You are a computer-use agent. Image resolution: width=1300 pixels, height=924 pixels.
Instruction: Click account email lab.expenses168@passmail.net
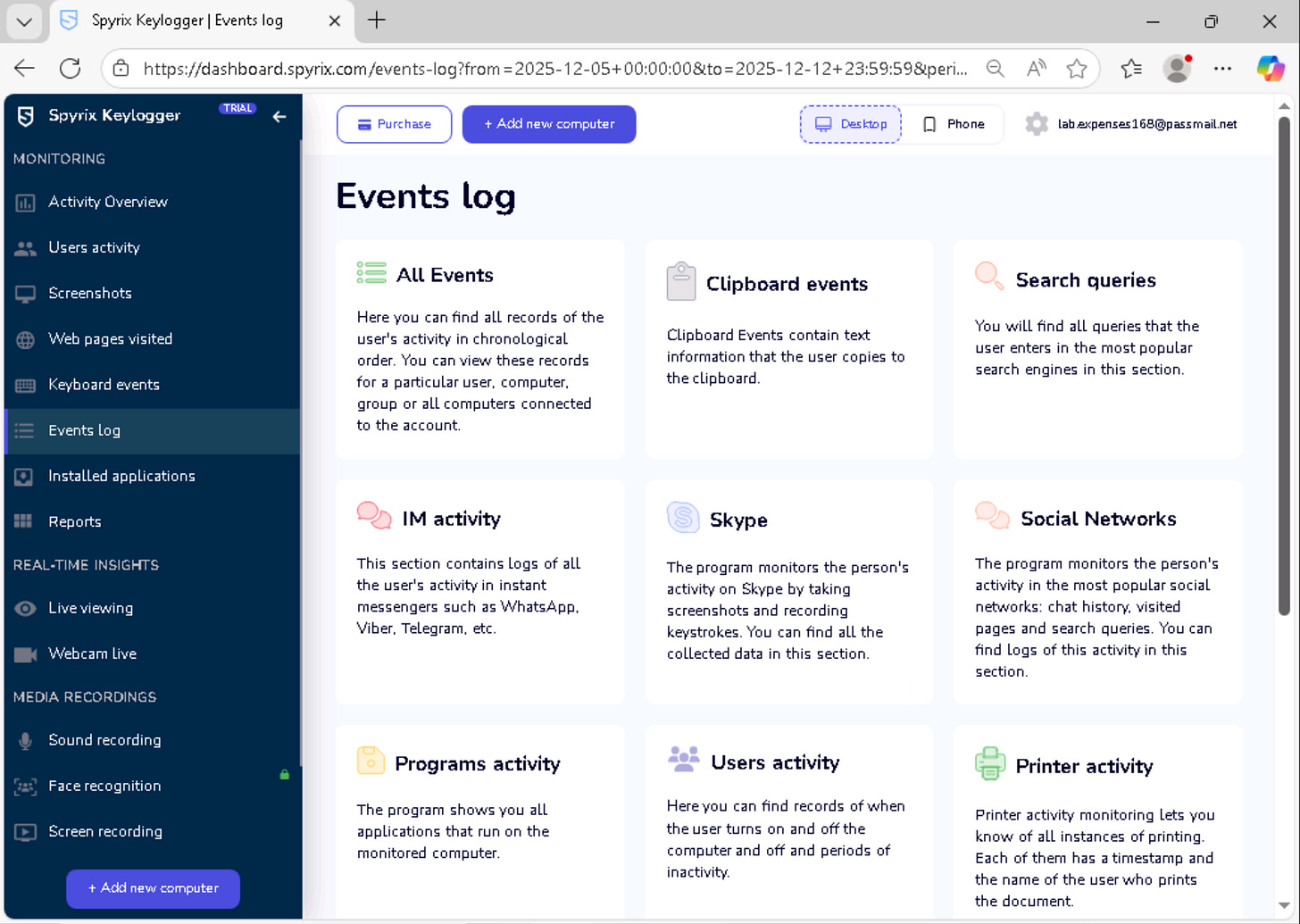1147,124
